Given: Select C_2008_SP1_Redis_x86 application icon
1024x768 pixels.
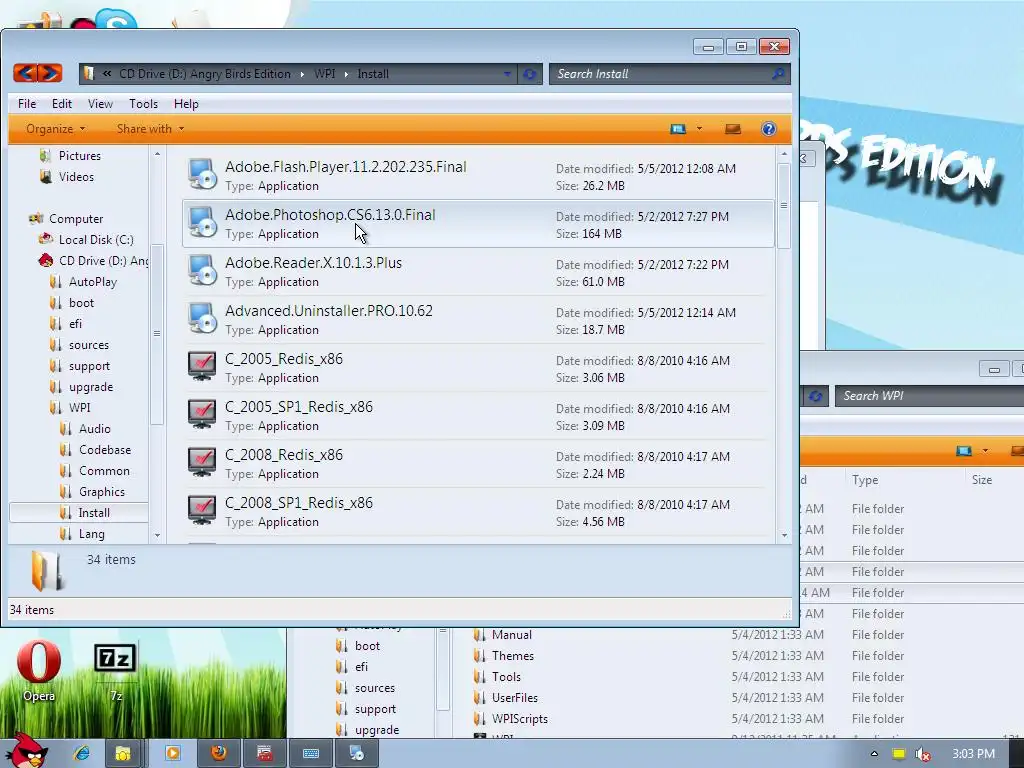Looking at the screenshot, I should pos(202,510).
